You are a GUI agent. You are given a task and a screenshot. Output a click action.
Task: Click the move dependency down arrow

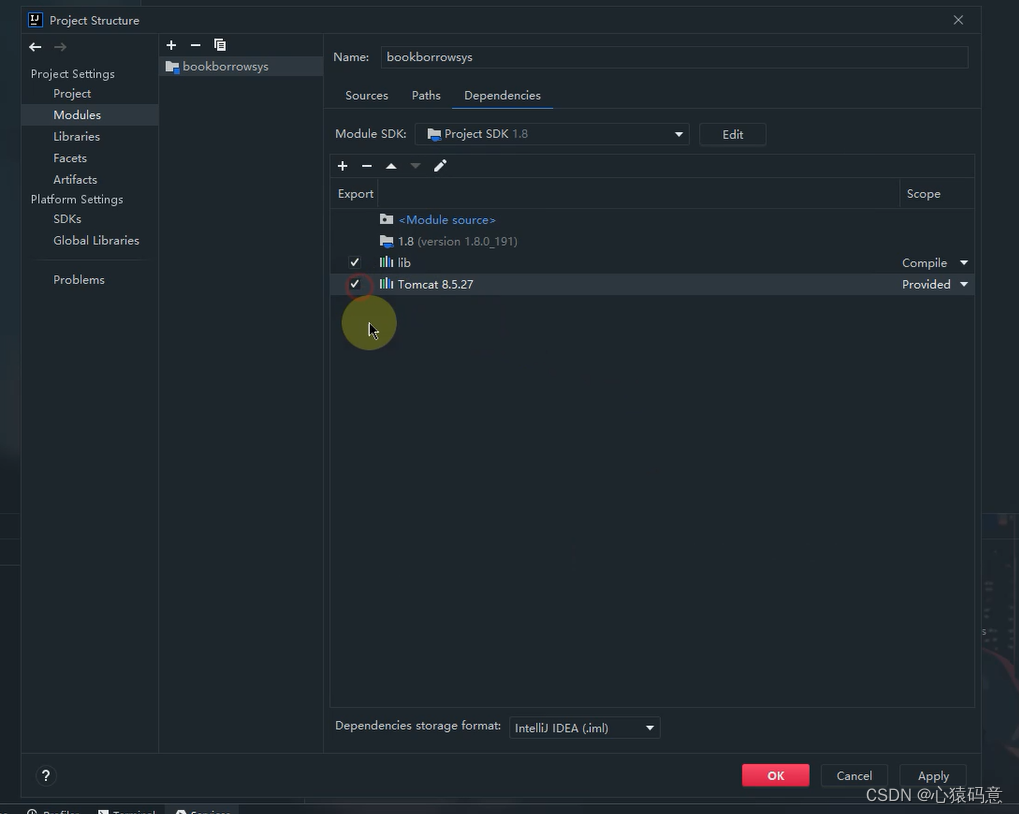[x=415, y=166]
